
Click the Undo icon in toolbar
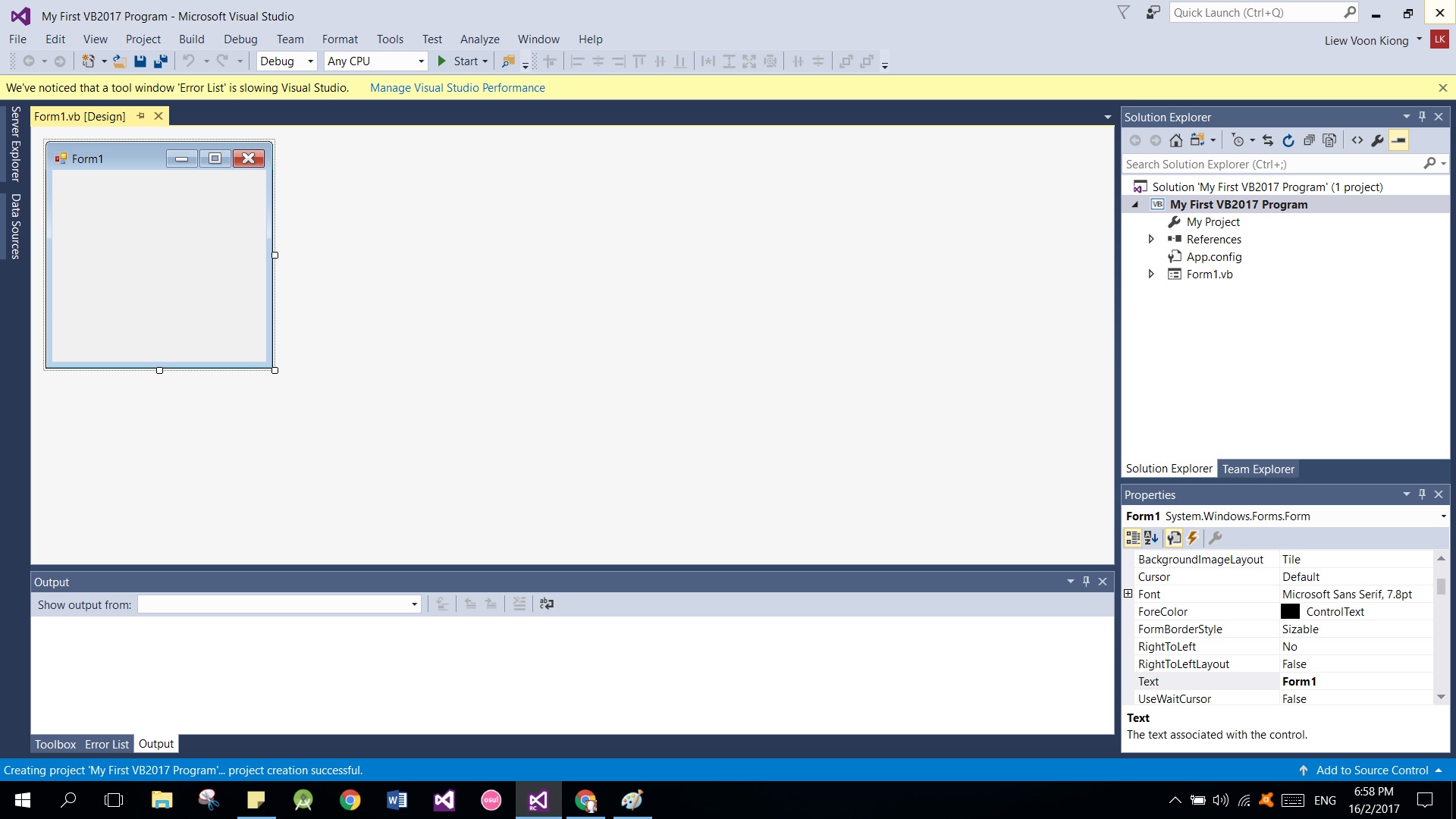pos(189,61)
